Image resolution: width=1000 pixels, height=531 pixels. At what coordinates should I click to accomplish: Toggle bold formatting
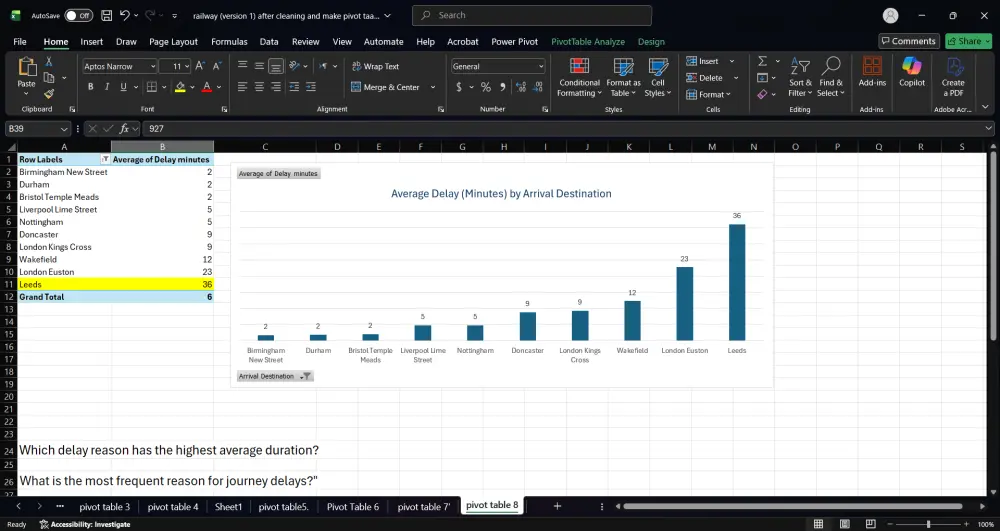pos(91,87)
